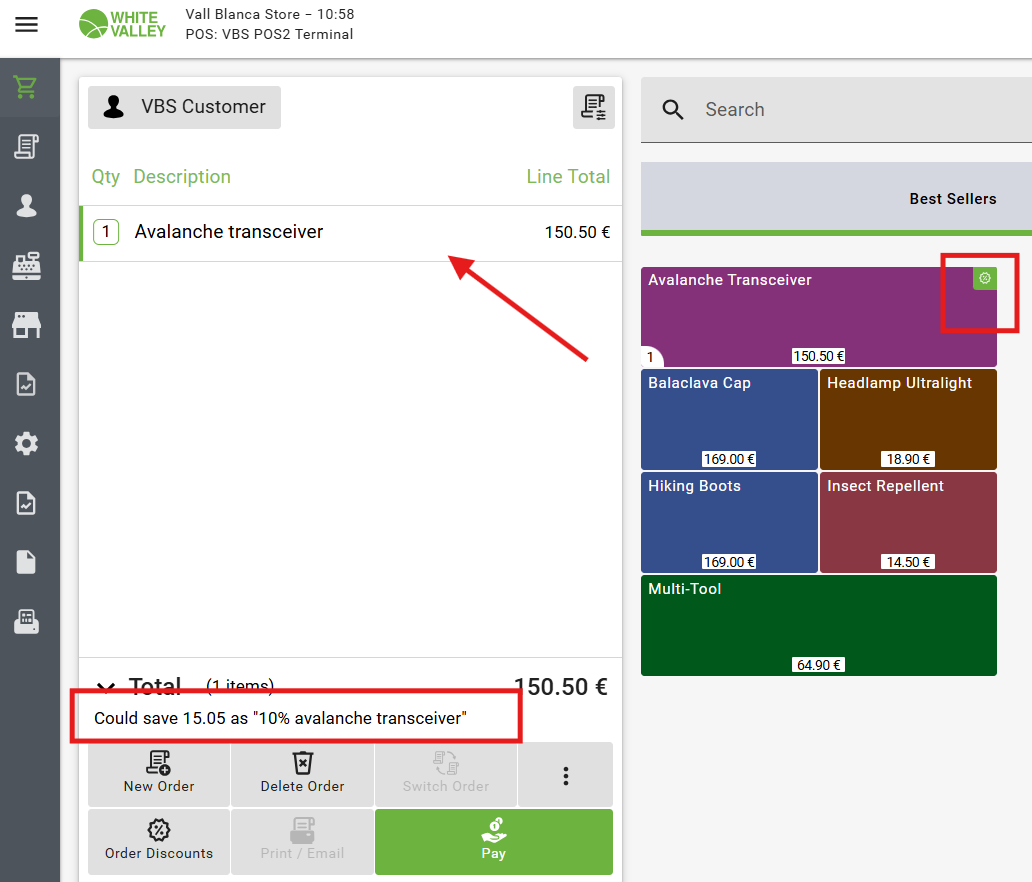Click the order total 150.50 € amount
This screenshot has width=1032, height=882.
pyautogui.click(x=561, y=687)
